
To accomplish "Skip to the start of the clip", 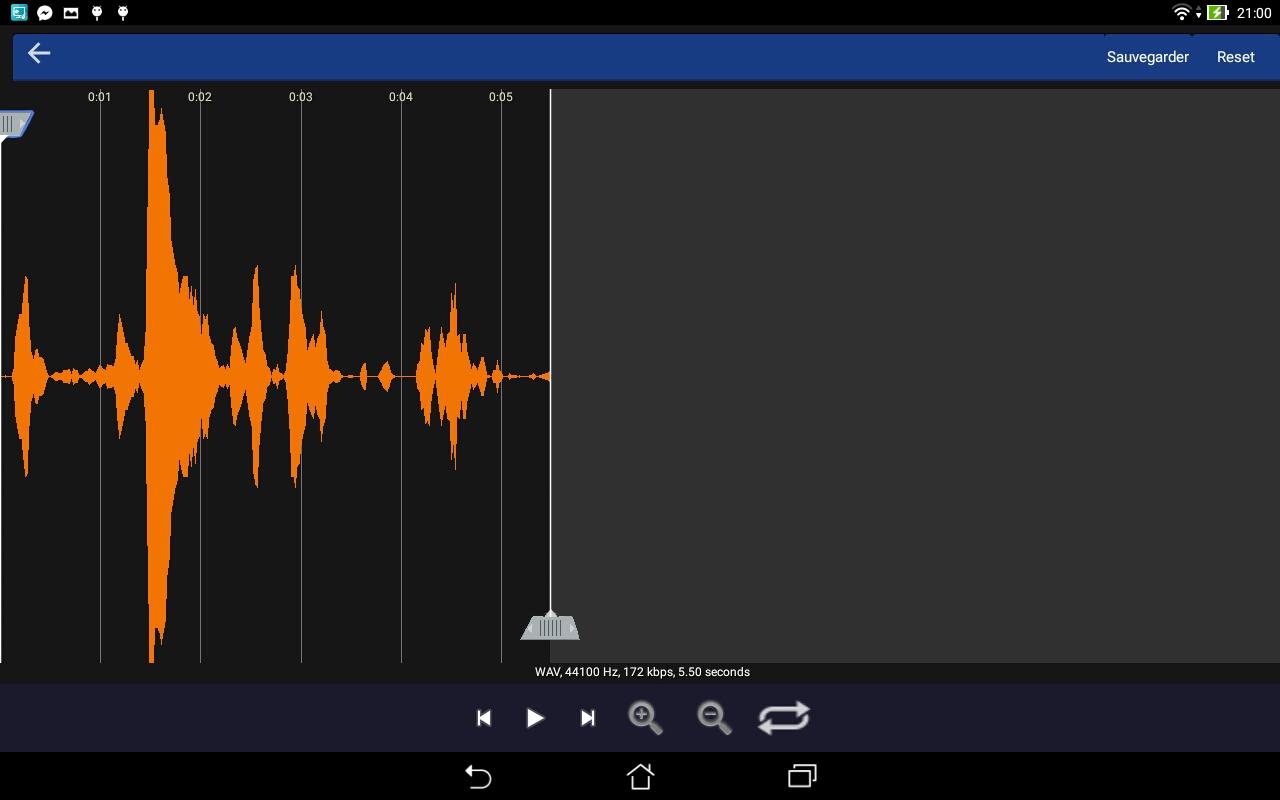I will coord(484,718).
